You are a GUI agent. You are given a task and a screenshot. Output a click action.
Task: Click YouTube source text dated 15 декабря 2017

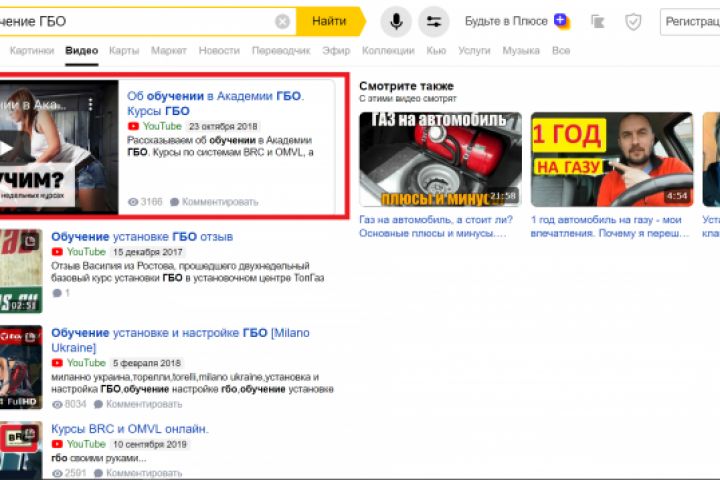point(86,252)
